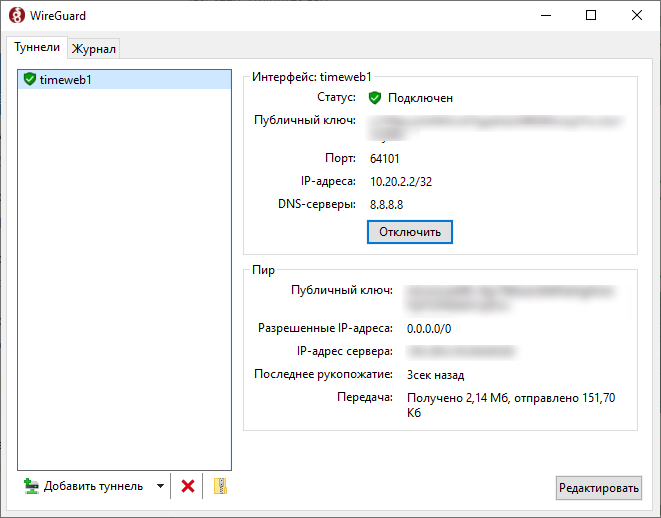Viewport: 661px width, 518px height.
Task: Click the port value 64101
Action: point(385,158)
